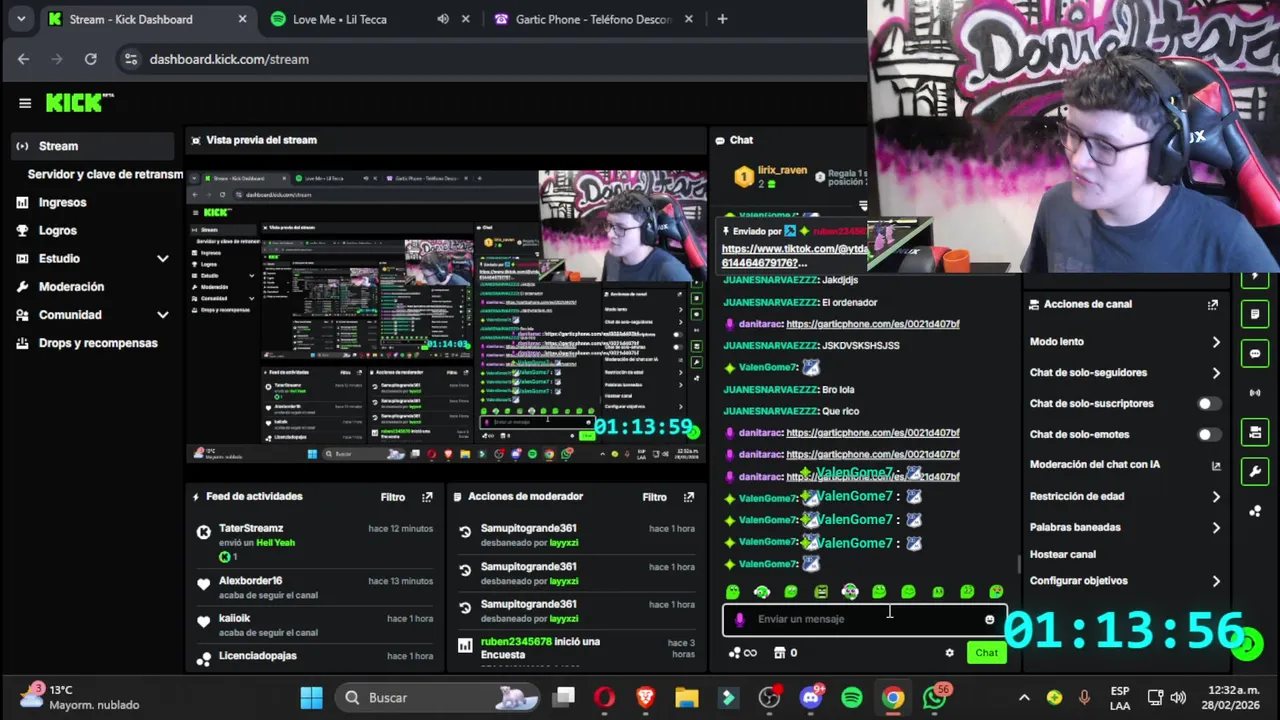Pop out the Feed de actividades panel

(427, 497)
